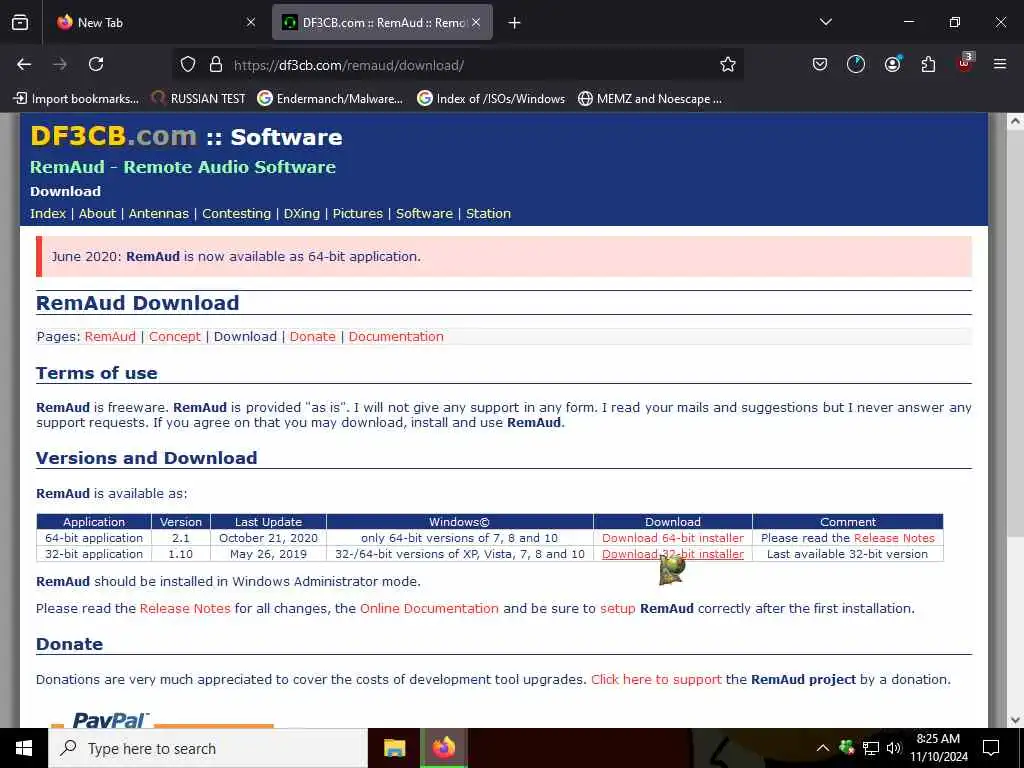Show hidden tray icons chevron

coord(823,748)
